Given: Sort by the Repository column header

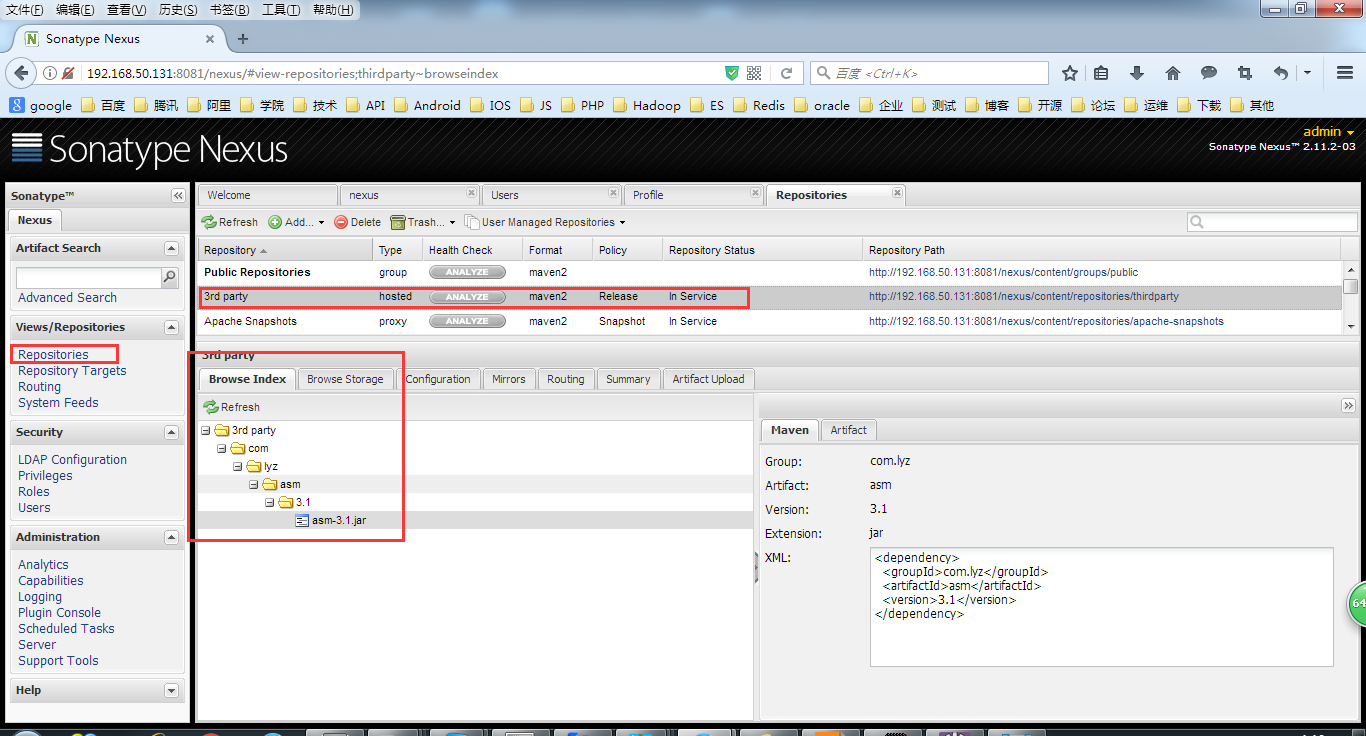Looking at the screenshot, I should (x=285, y=250).
